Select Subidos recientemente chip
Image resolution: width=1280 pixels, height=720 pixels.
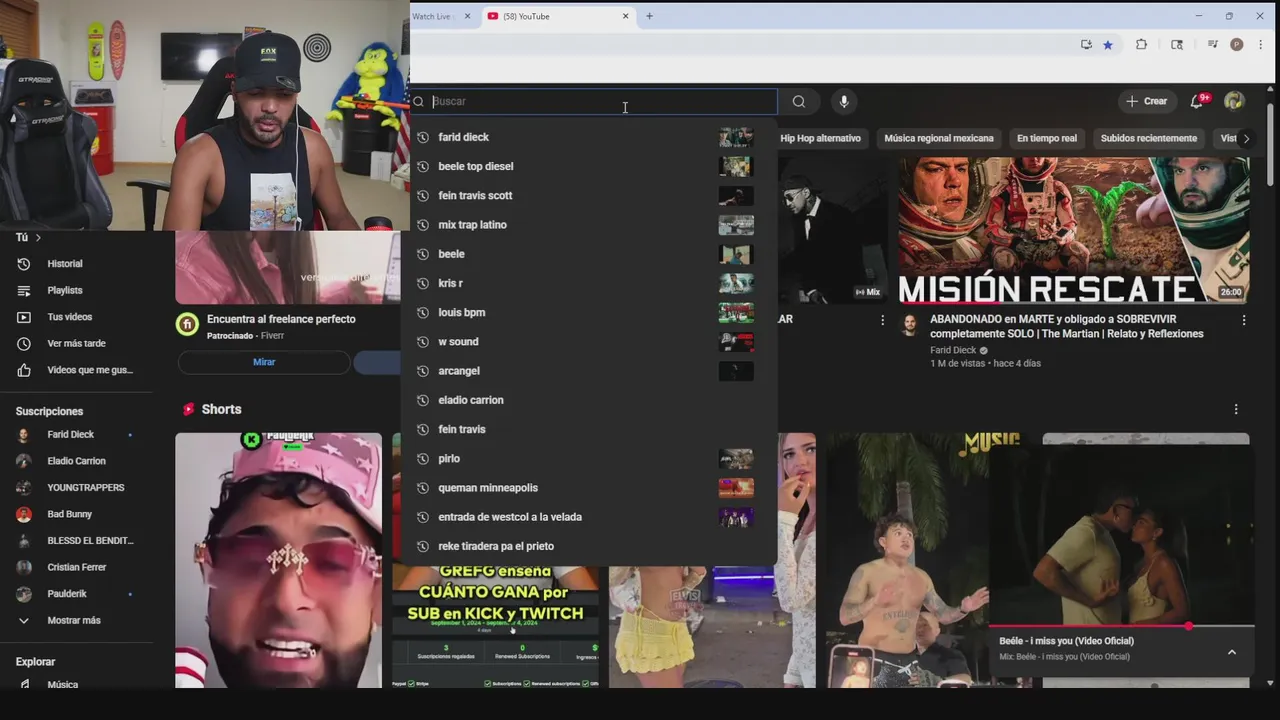(x=1148, y=138)
